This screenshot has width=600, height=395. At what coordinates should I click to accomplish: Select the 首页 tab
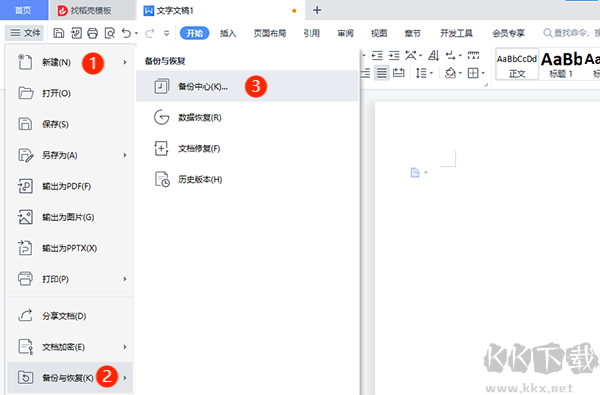click(x=23, y=10)
